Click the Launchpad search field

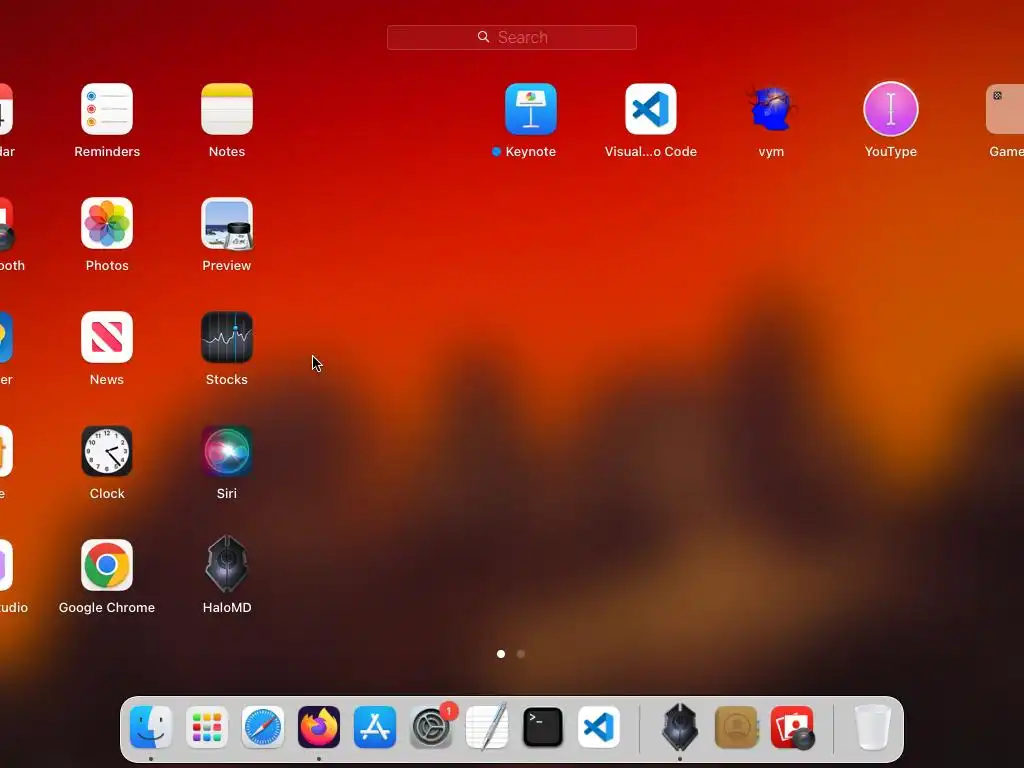coord(511,37)
